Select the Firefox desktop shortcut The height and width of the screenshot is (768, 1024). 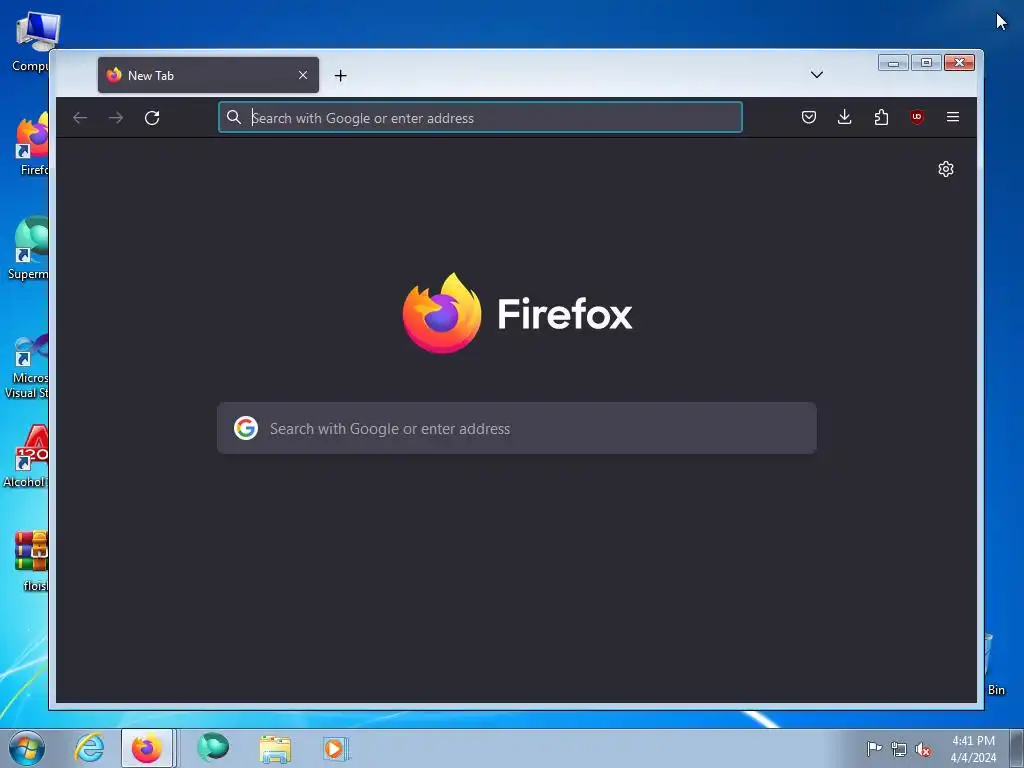[x=31, y=144]
